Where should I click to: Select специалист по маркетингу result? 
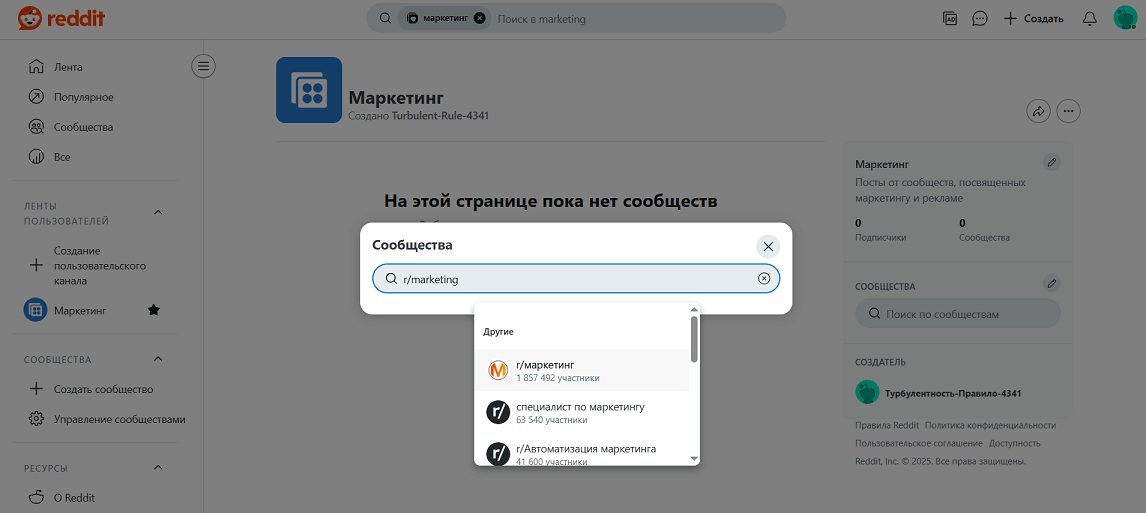[582, 413]
